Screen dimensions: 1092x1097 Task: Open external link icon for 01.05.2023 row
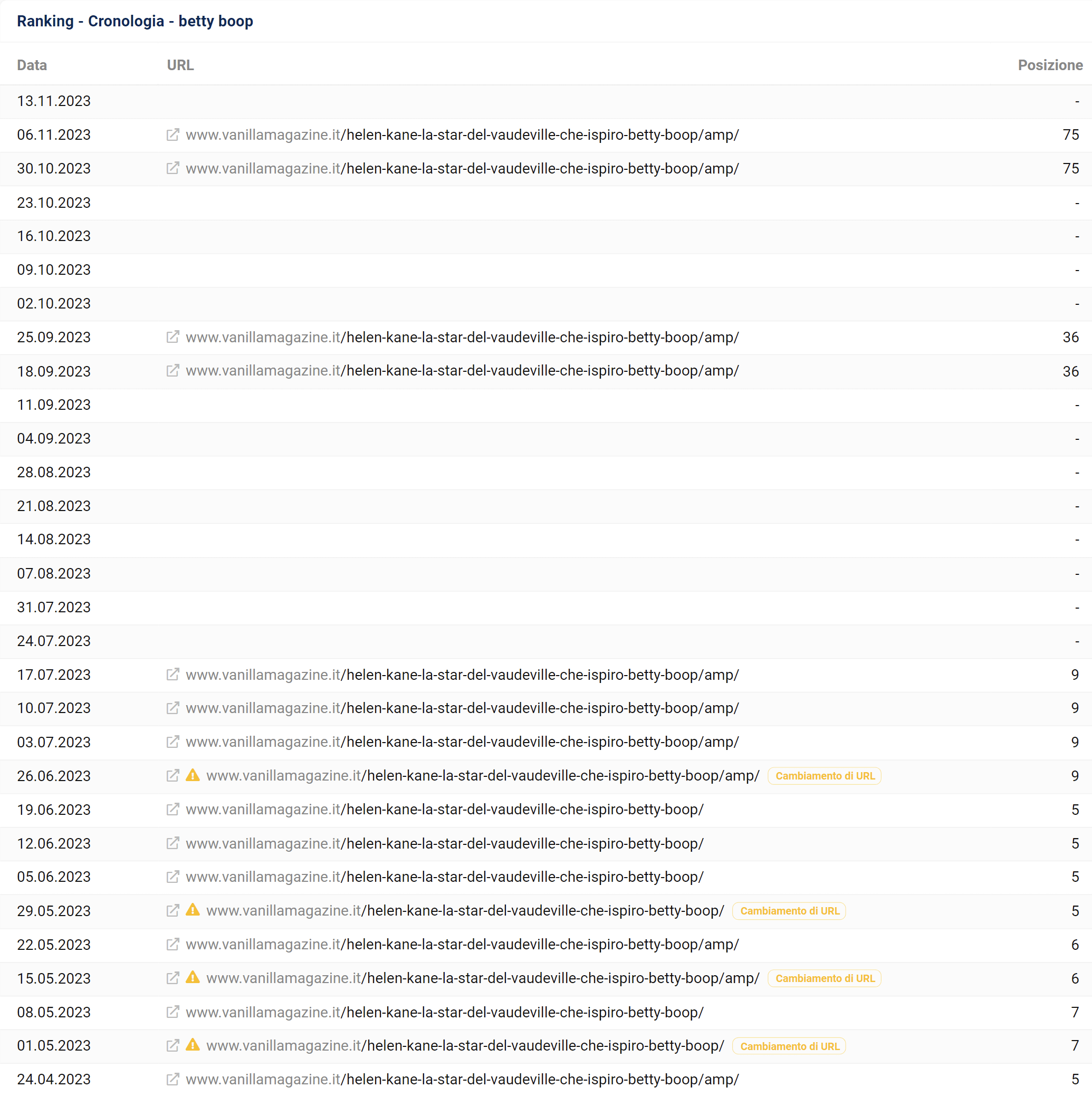click(x=173, y=1045)
